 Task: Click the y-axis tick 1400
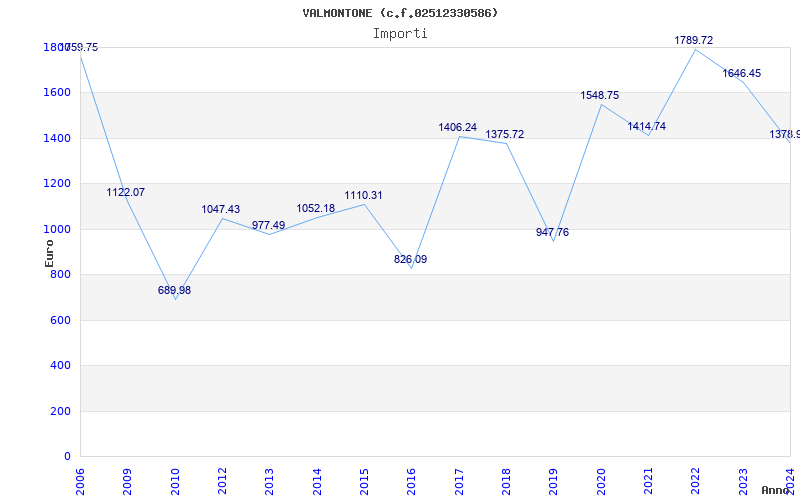(x=57, y=138)
